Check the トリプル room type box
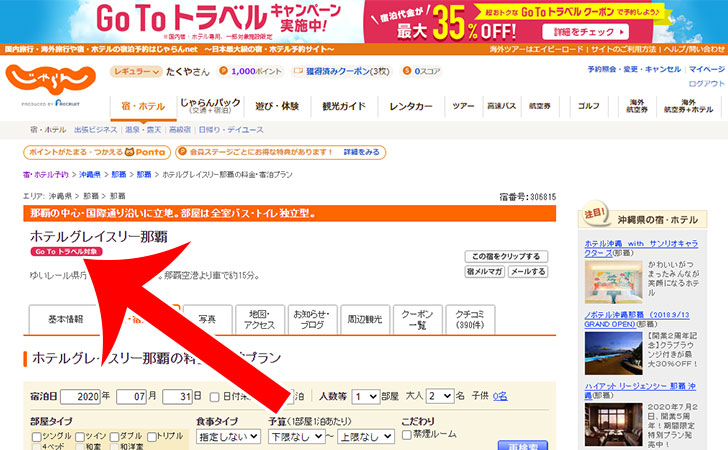The height and width of the screenshot is (450, 728). 151,437
